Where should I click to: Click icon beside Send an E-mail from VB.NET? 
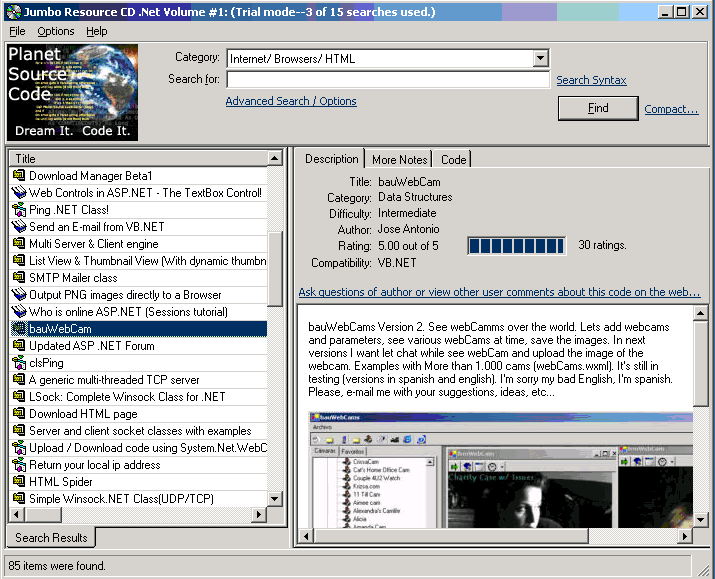[19, 227]
